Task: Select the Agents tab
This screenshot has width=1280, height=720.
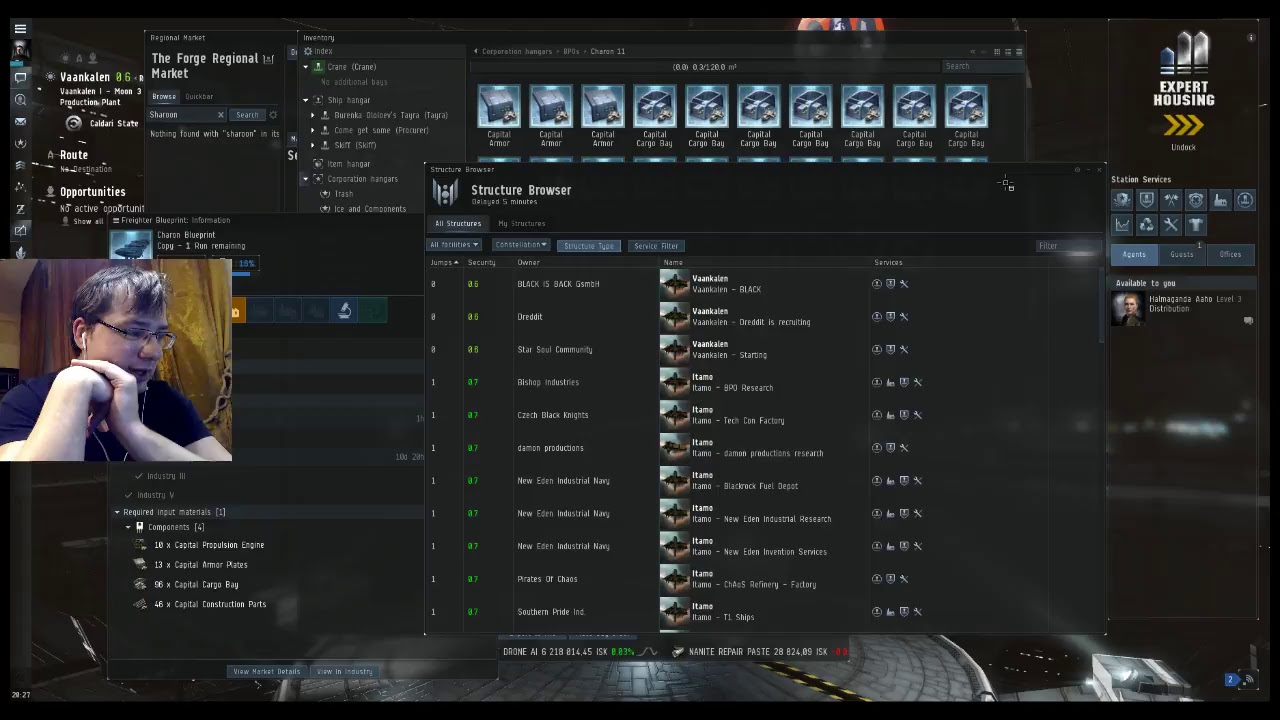Action: coord(1134,254)
